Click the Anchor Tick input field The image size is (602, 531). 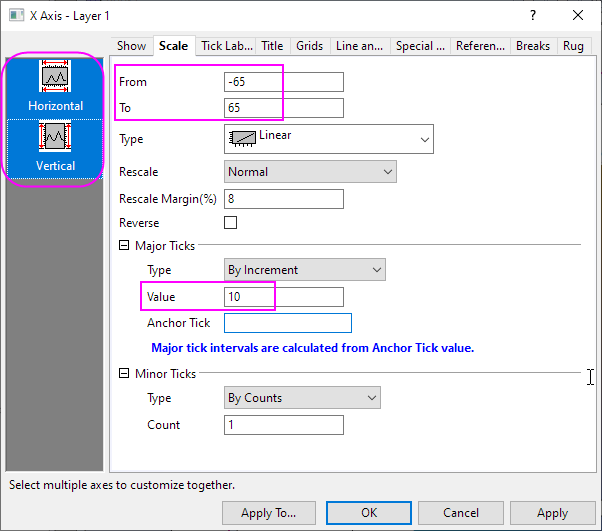coord(288,323)
